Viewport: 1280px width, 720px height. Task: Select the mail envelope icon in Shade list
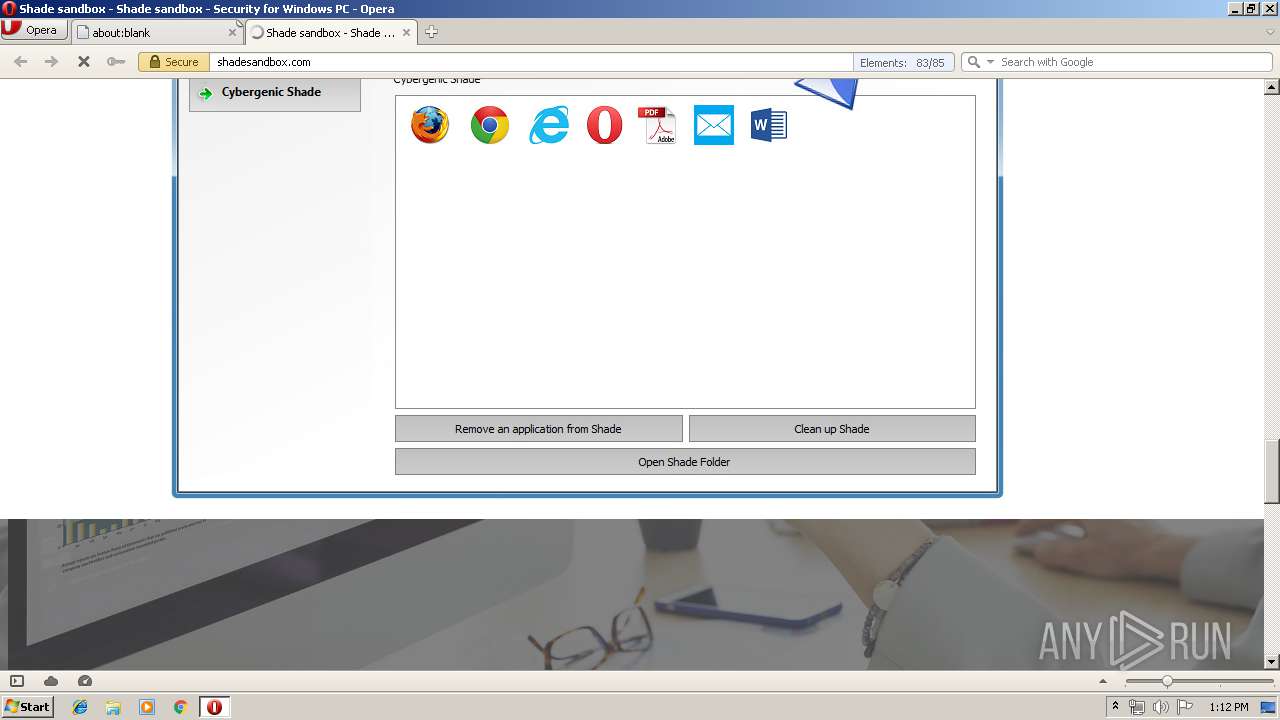714,125
